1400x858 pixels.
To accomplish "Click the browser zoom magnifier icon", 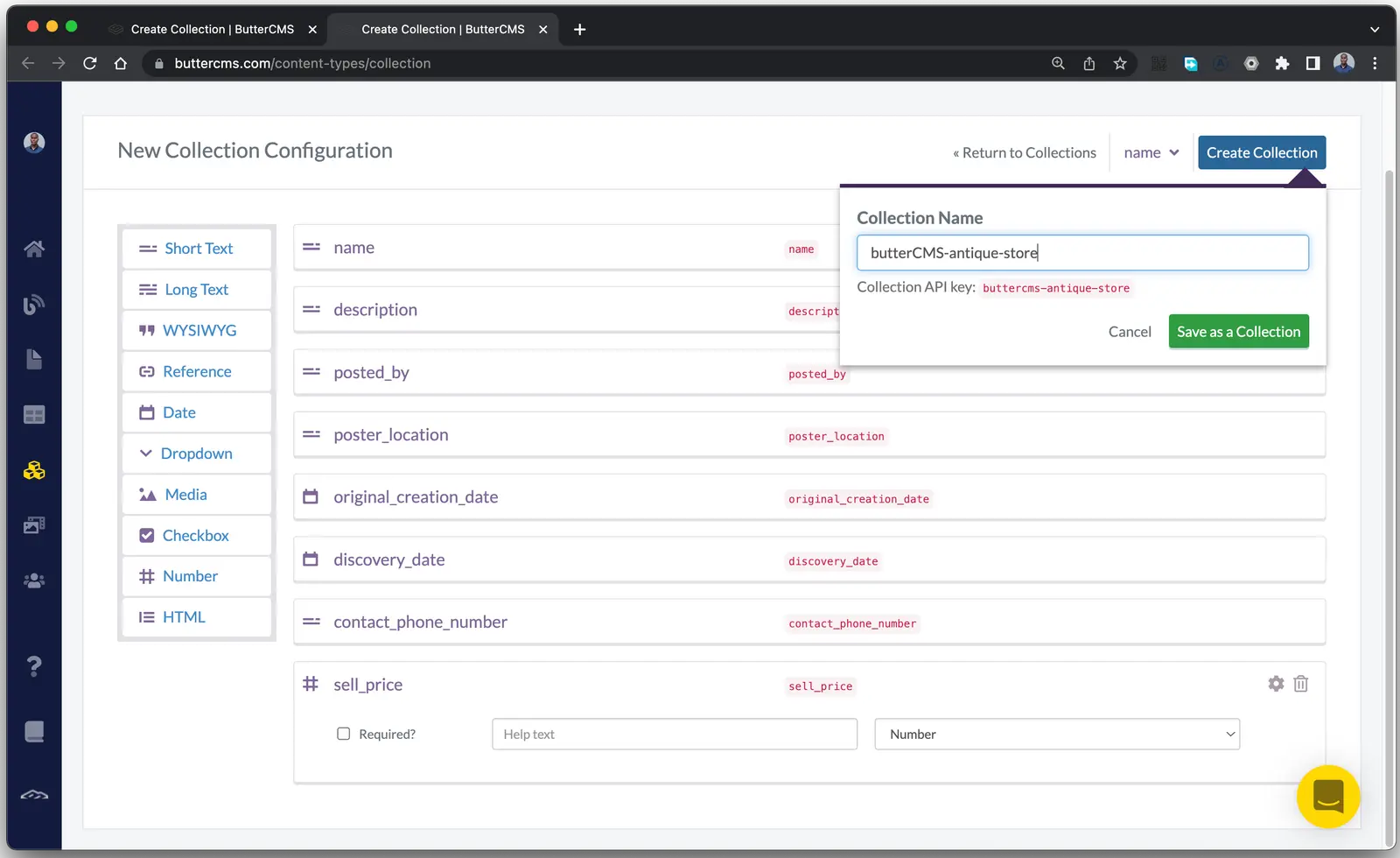I will tap(1058, 63).
